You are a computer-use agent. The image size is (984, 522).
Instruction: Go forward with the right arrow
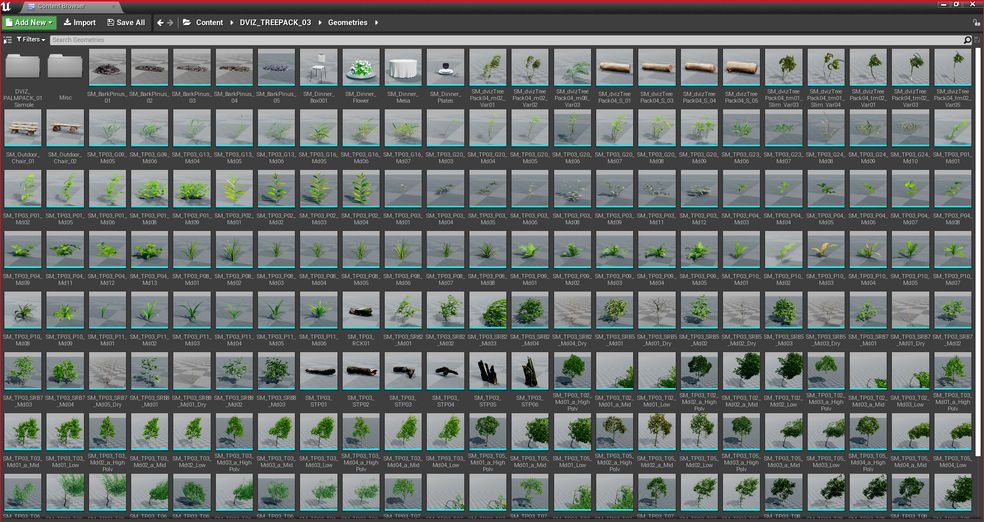[170, 23]
